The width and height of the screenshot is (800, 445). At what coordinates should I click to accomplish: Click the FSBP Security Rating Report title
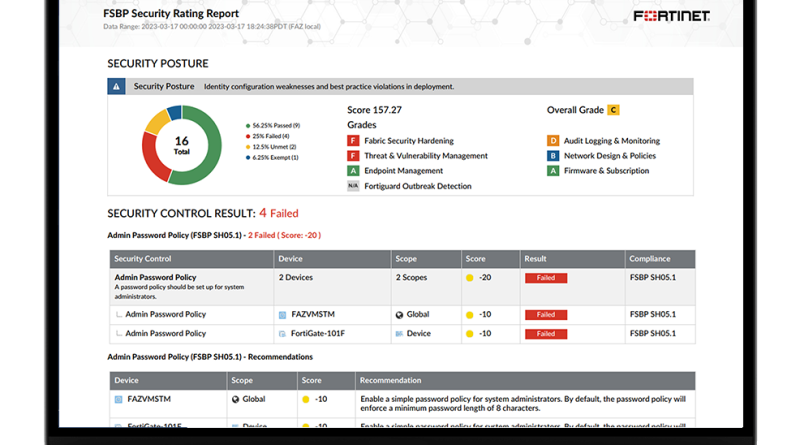pos(171,14)
